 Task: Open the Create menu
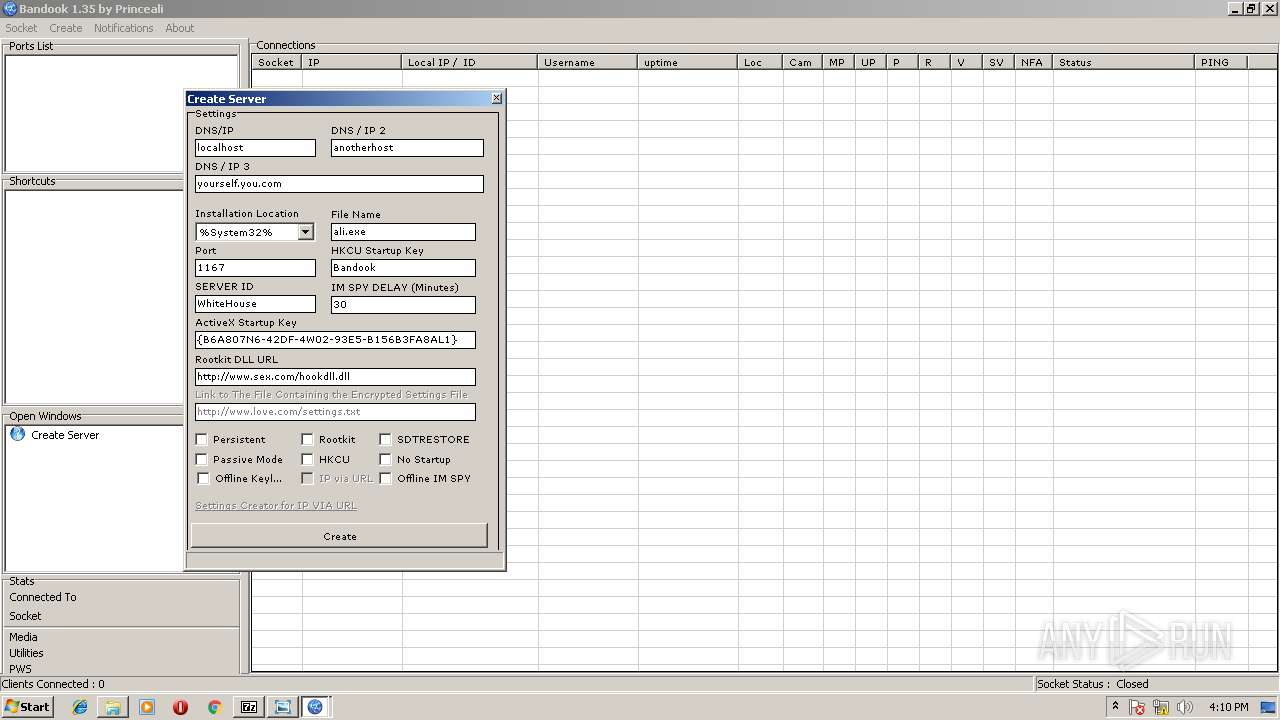pyautogui.click(x=66, y=28)
